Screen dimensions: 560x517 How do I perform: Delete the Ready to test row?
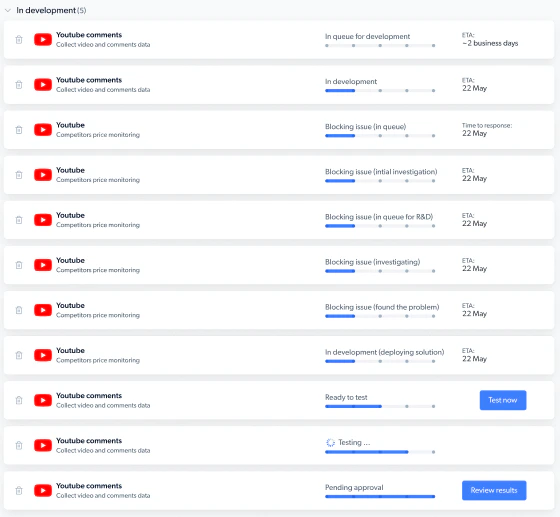19,400
